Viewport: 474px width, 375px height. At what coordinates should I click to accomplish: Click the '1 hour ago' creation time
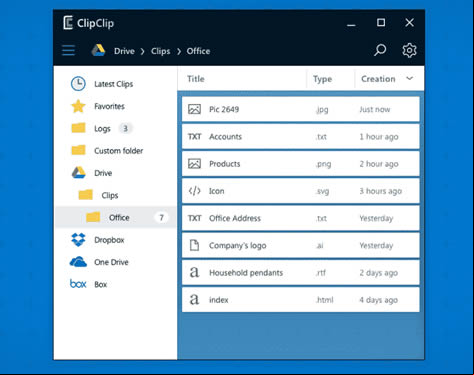(379, 137)
